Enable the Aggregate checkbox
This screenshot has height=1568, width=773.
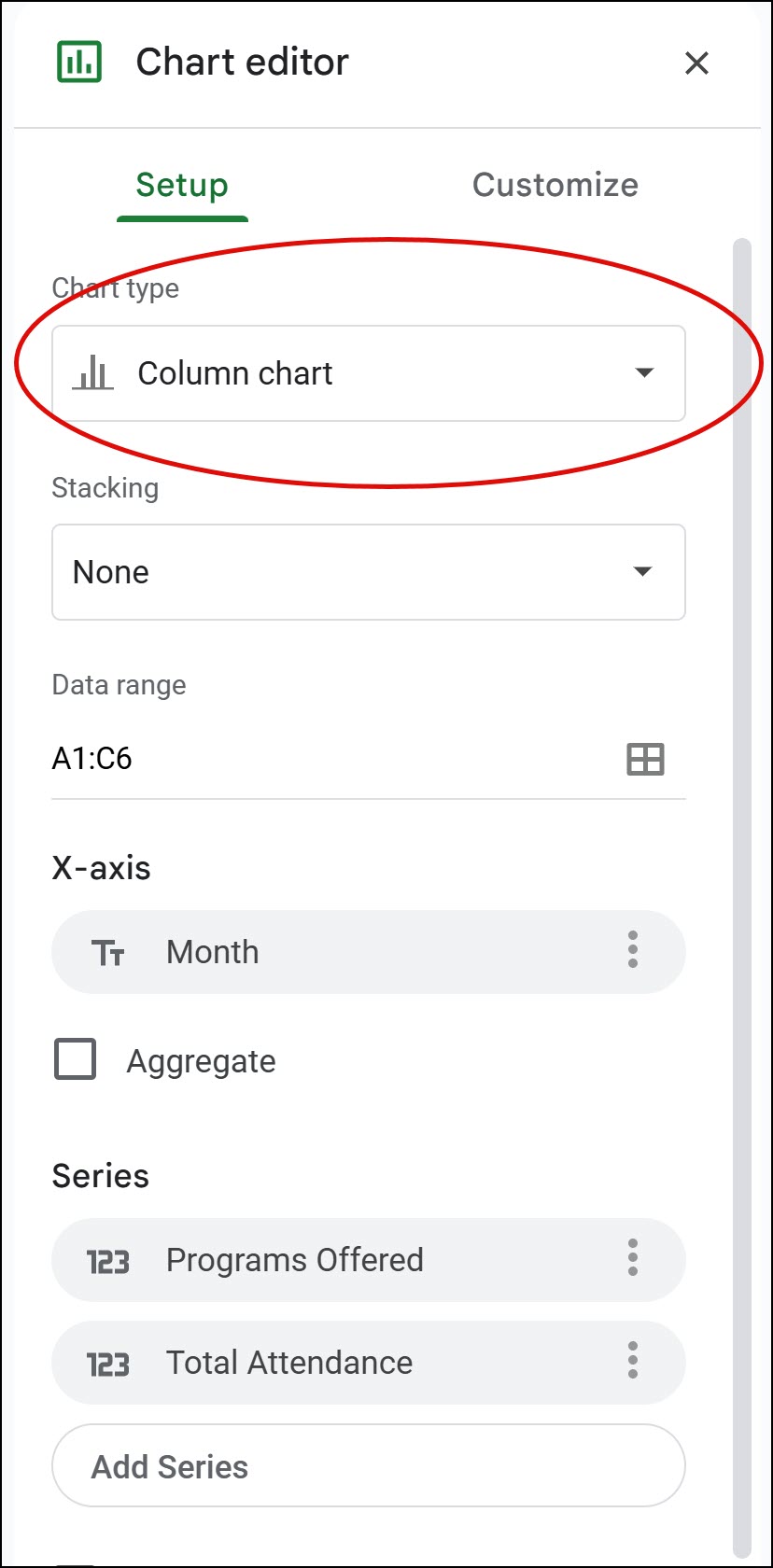pyautogui.click(x=75, y=1059)
